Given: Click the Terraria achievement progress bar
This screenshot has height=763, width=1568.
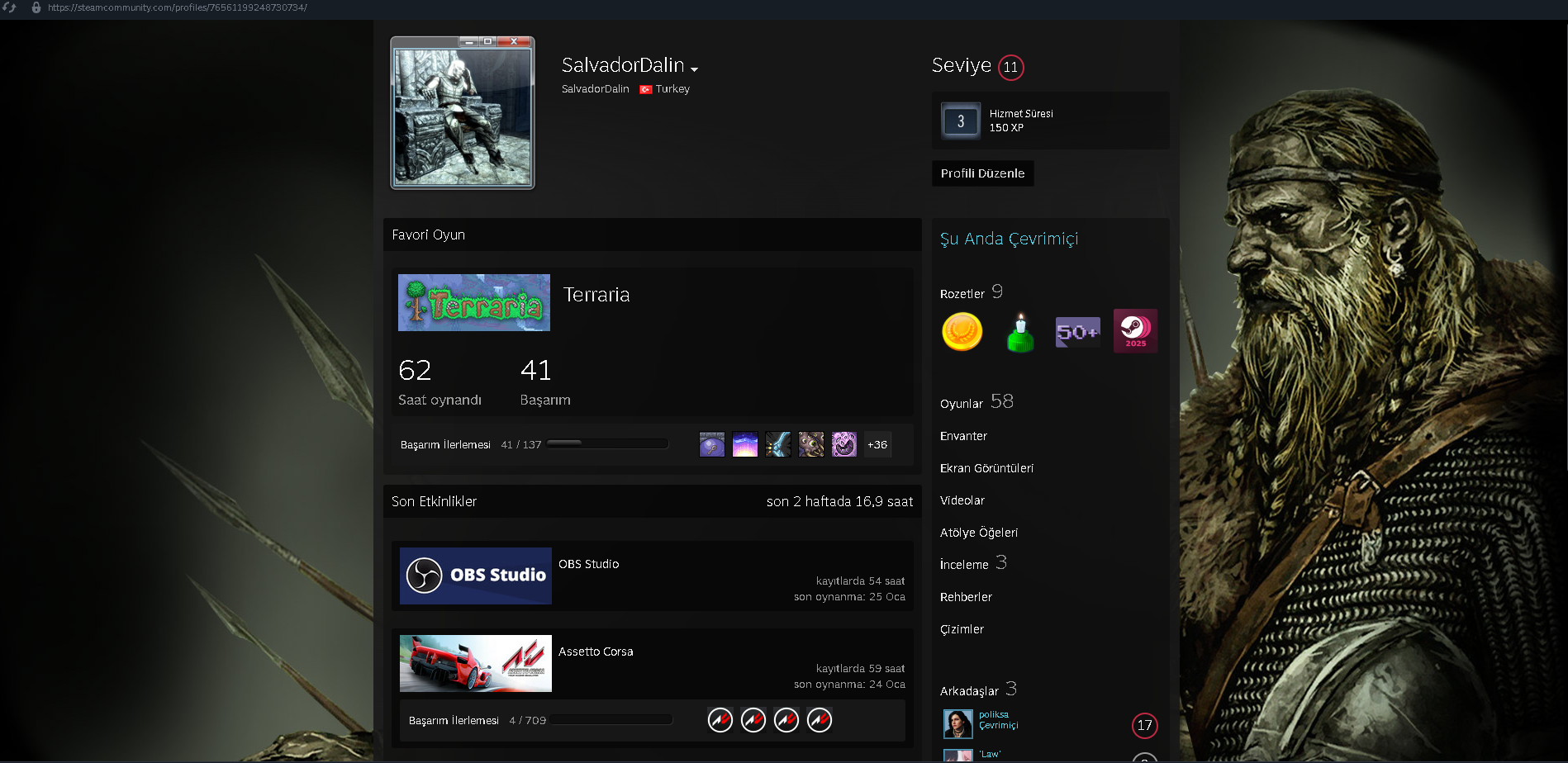Looking at the screenshot, I should click(607, 443).
